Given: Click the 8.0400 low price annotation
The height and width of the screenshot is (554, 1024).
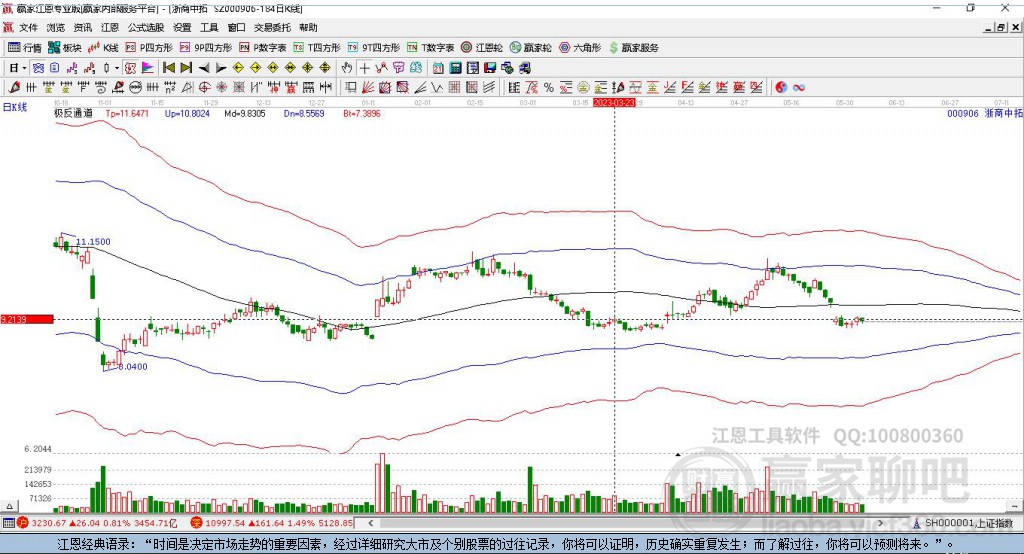Looking at the screenshot, I should point(133,367).
